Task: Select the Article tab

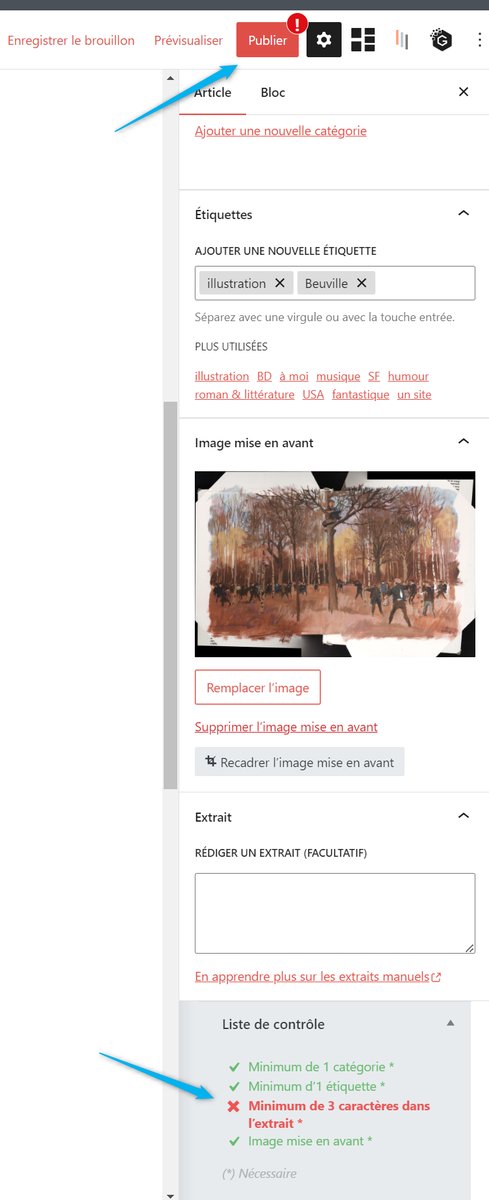Action: click(212, 92)
